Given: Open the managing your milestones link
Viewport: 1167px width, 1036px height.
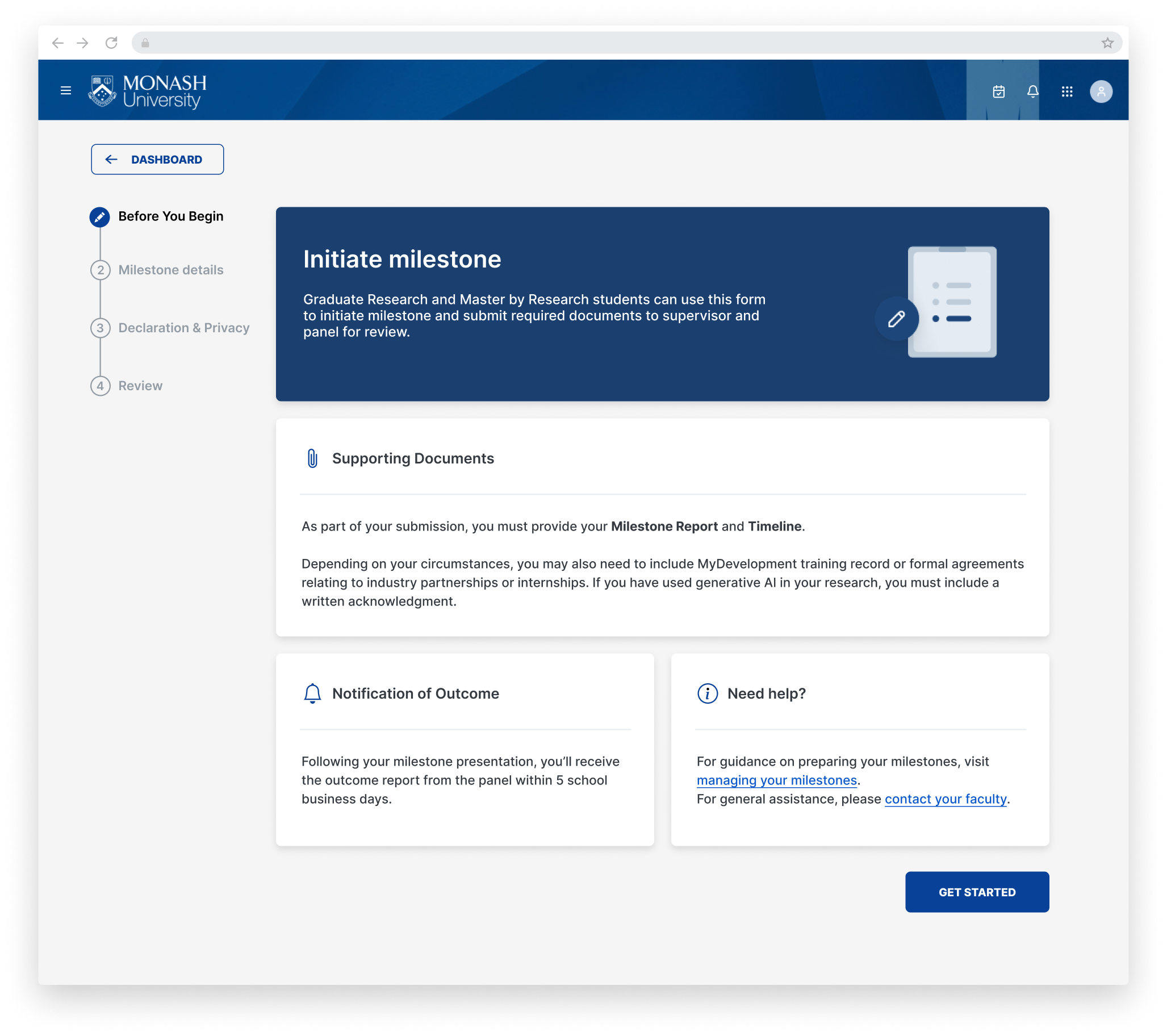Looking at the screenshot, I should click(776, 780).
